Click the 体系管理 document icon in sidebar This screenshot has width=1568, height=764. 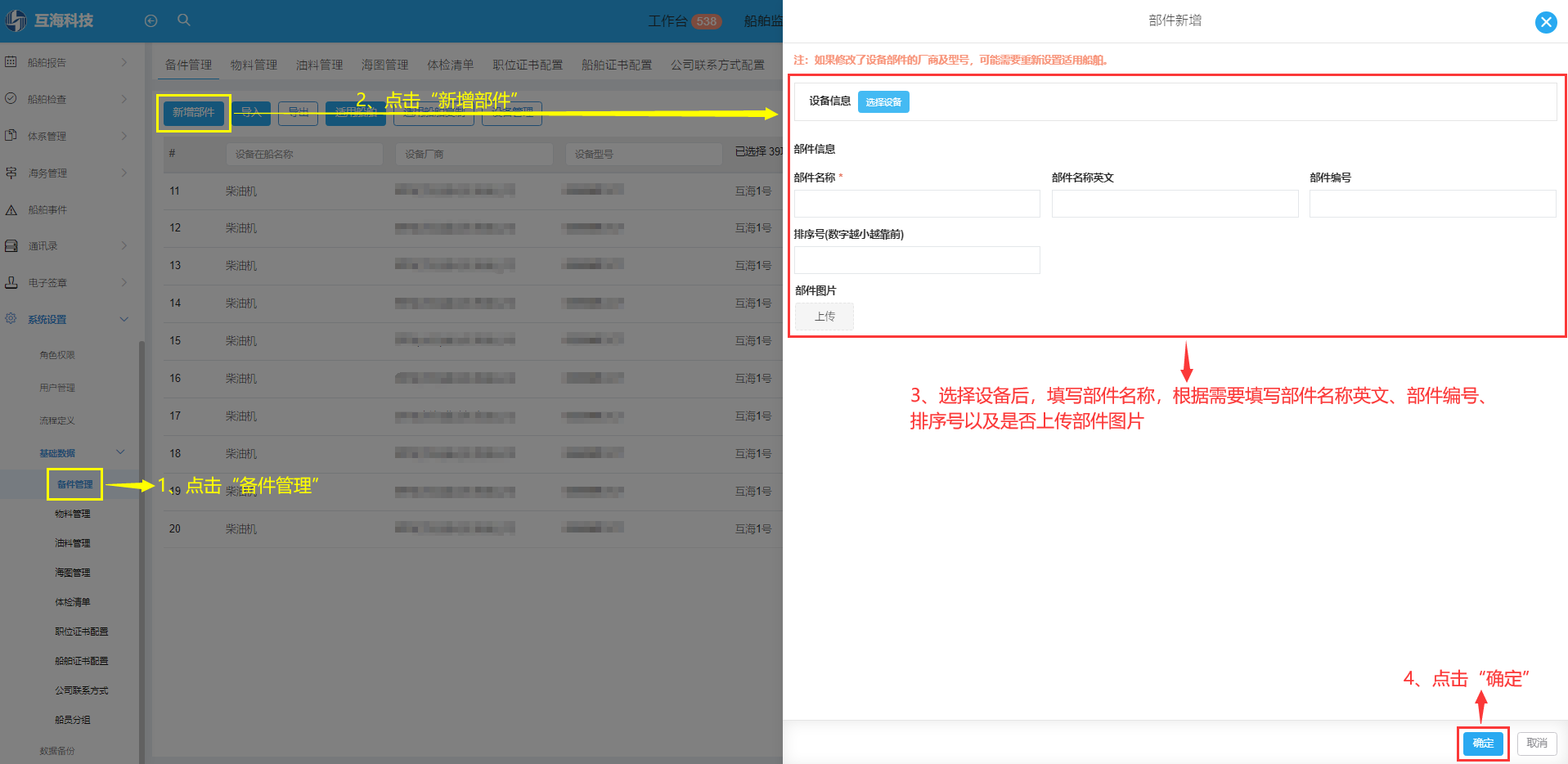[x=11, y=136]
